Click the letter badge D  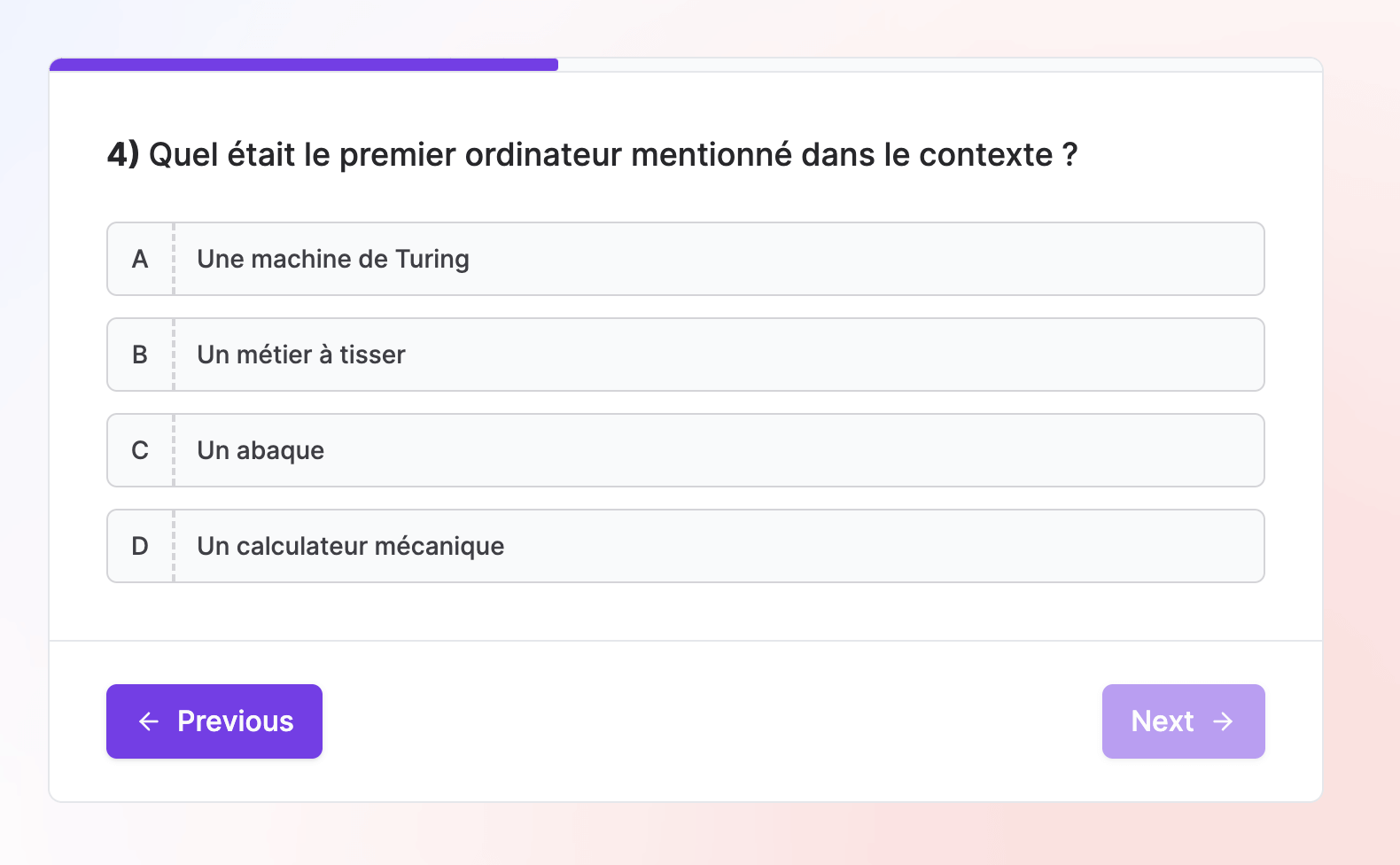click(x=139, y=546)
